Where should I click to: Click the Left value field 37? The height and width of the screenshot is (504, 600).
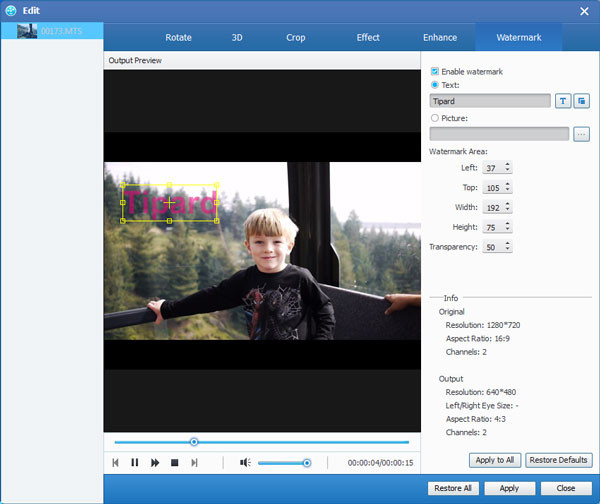[493, 168]
